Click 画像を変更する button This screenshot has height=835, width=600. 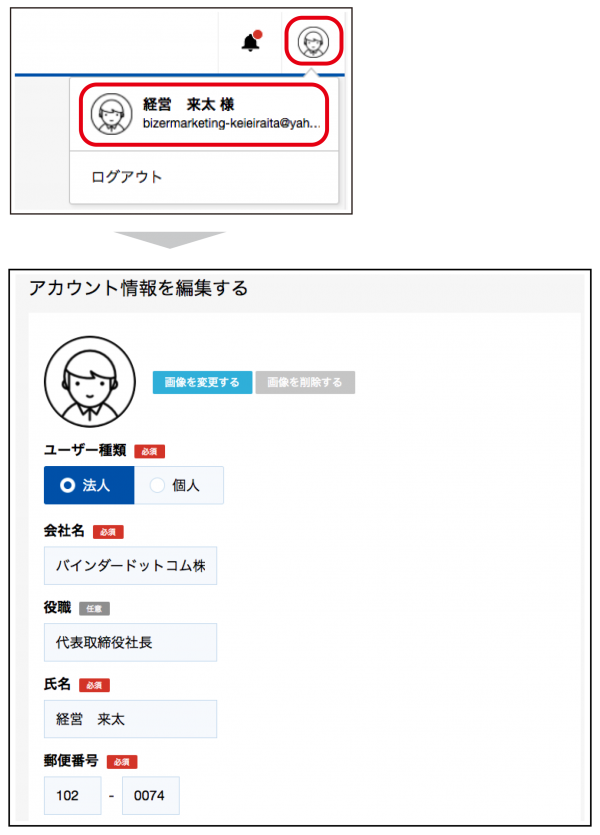point(202,382)
